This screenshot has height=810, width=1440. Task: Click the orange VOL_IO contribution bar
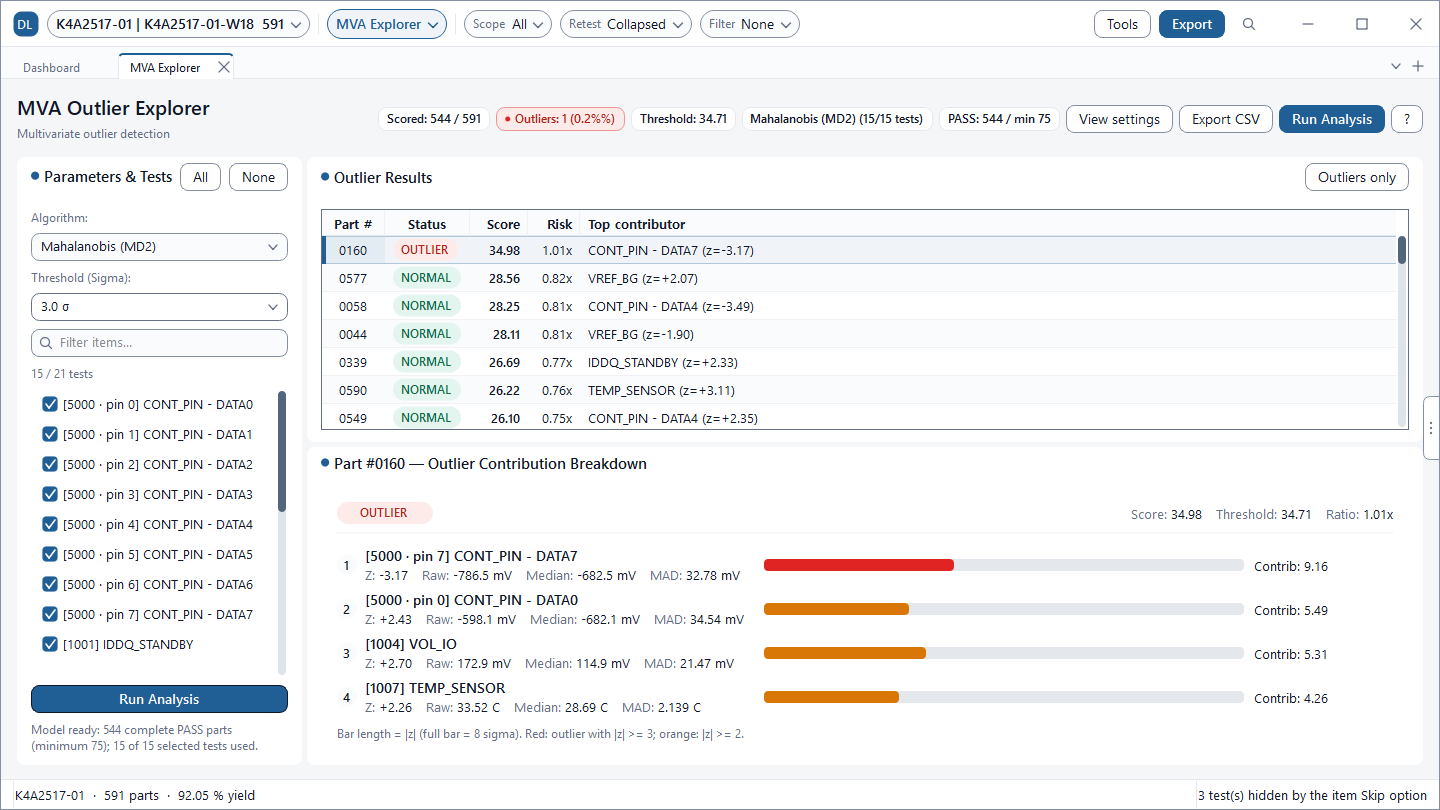click(x=845, y=653)
